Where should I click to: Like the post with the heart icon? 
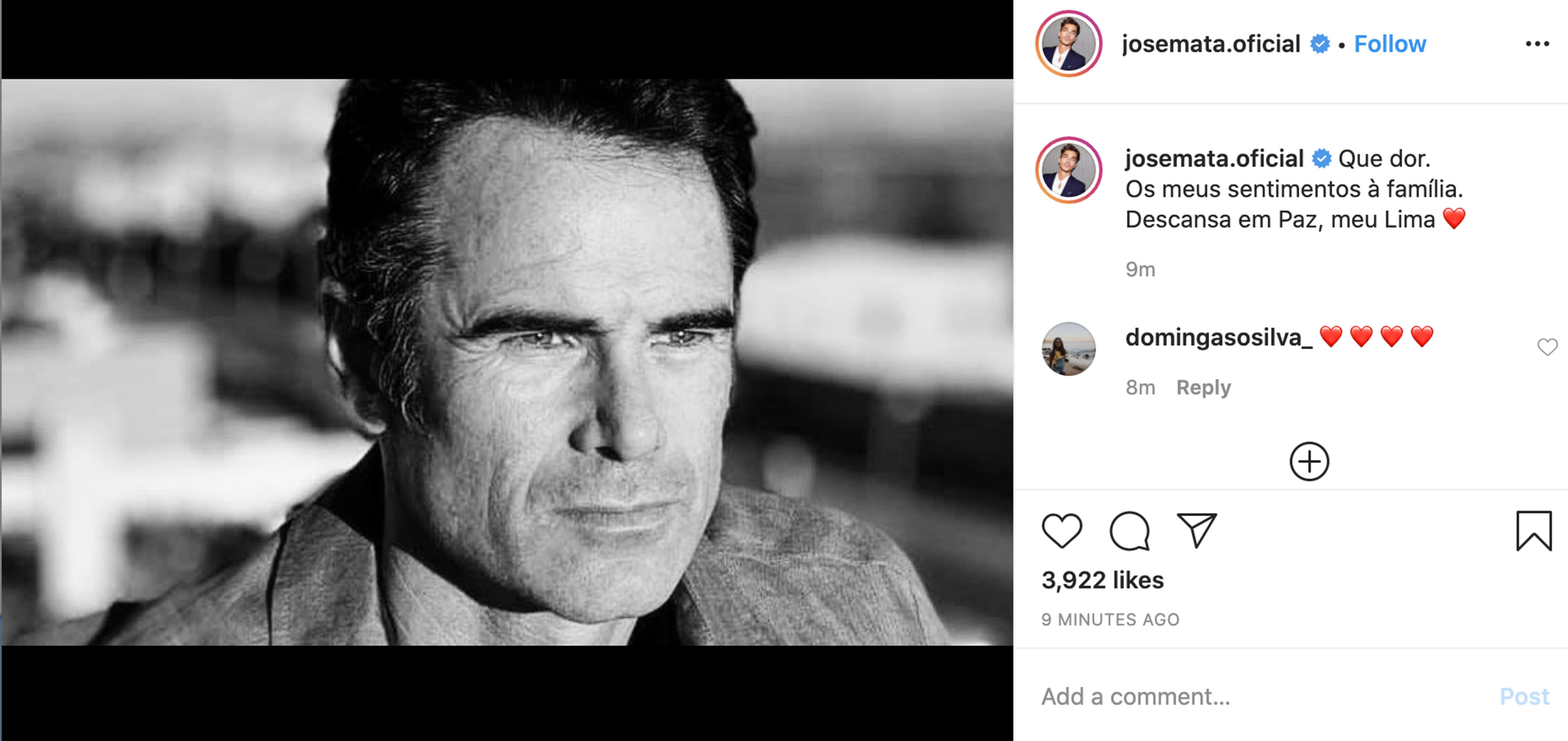1062,530
